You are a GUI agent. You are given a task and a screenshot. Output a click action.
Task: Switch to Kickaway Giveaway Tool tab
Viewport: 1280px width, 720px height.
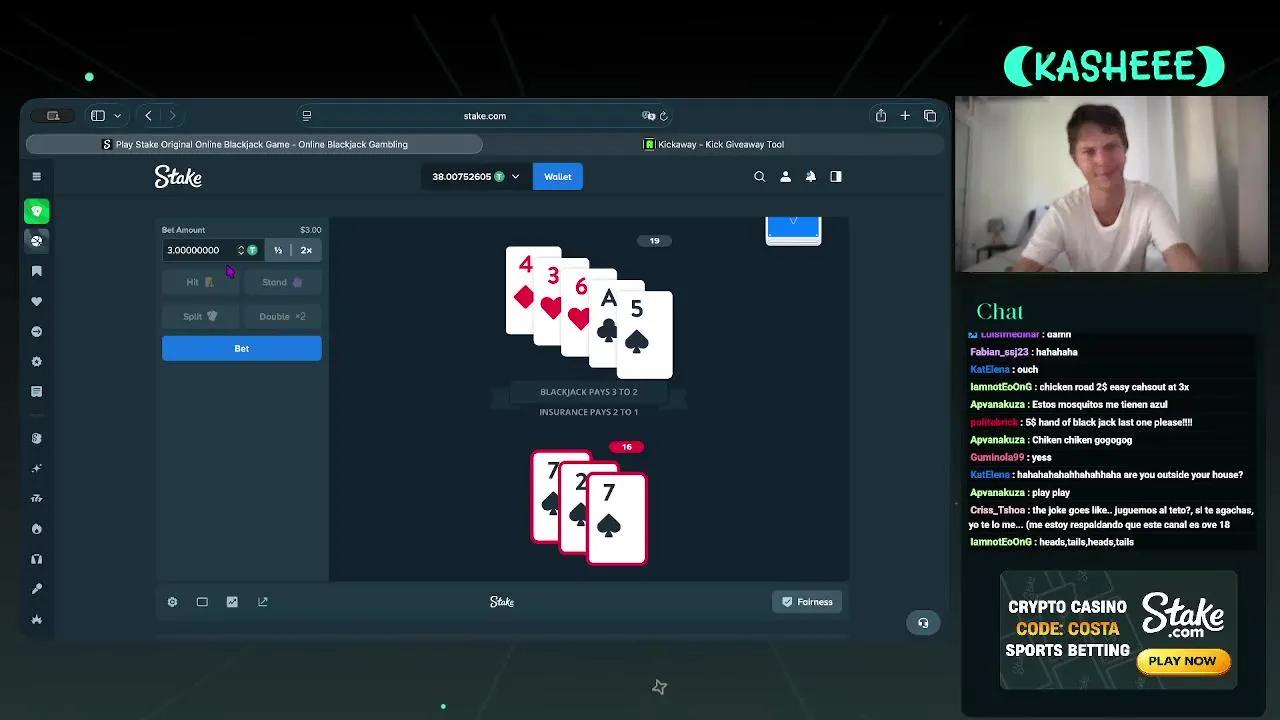[714, 144]
